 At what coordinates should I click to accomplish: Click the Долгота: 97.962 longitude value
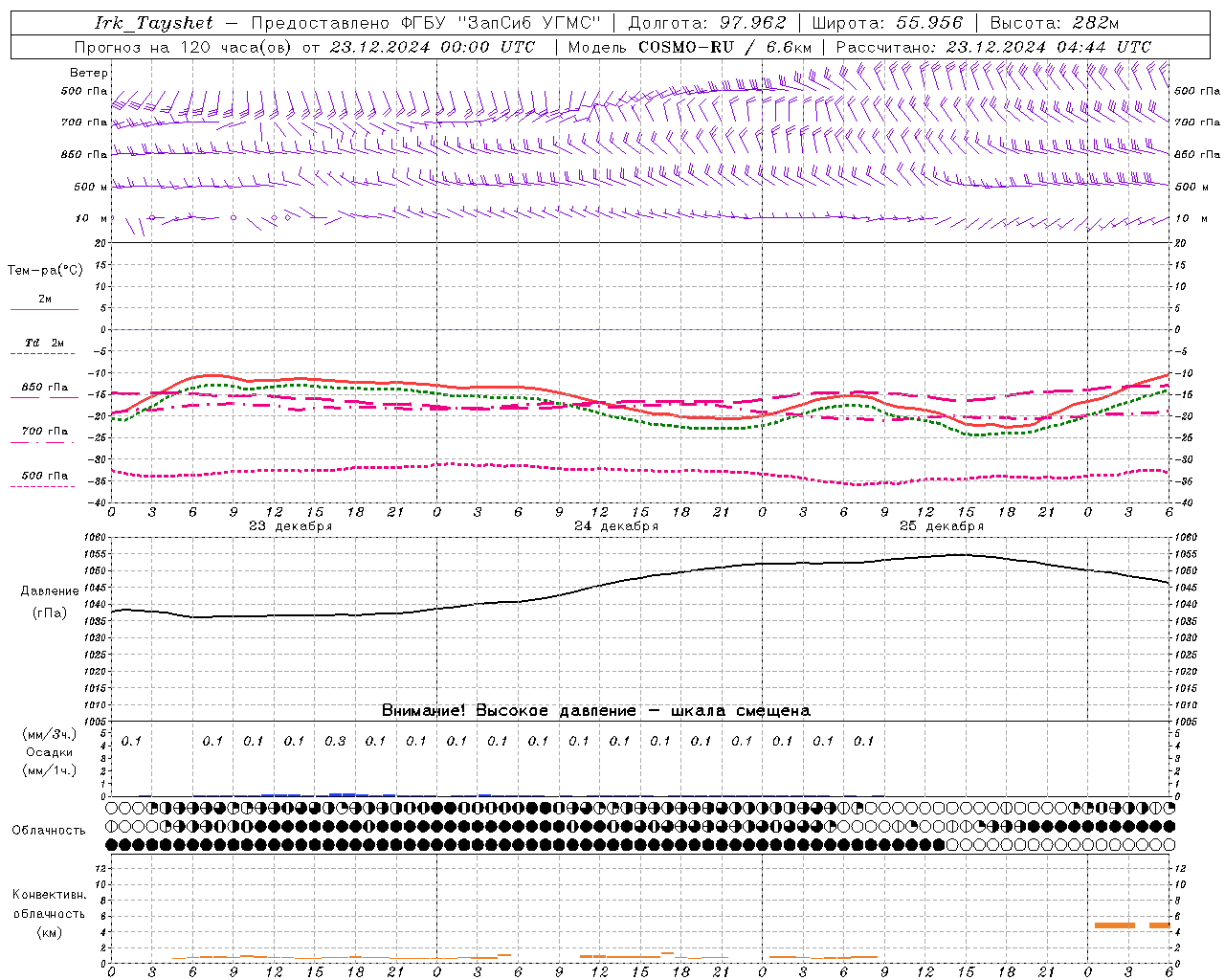pyautogui.click(x=707, y=23)
